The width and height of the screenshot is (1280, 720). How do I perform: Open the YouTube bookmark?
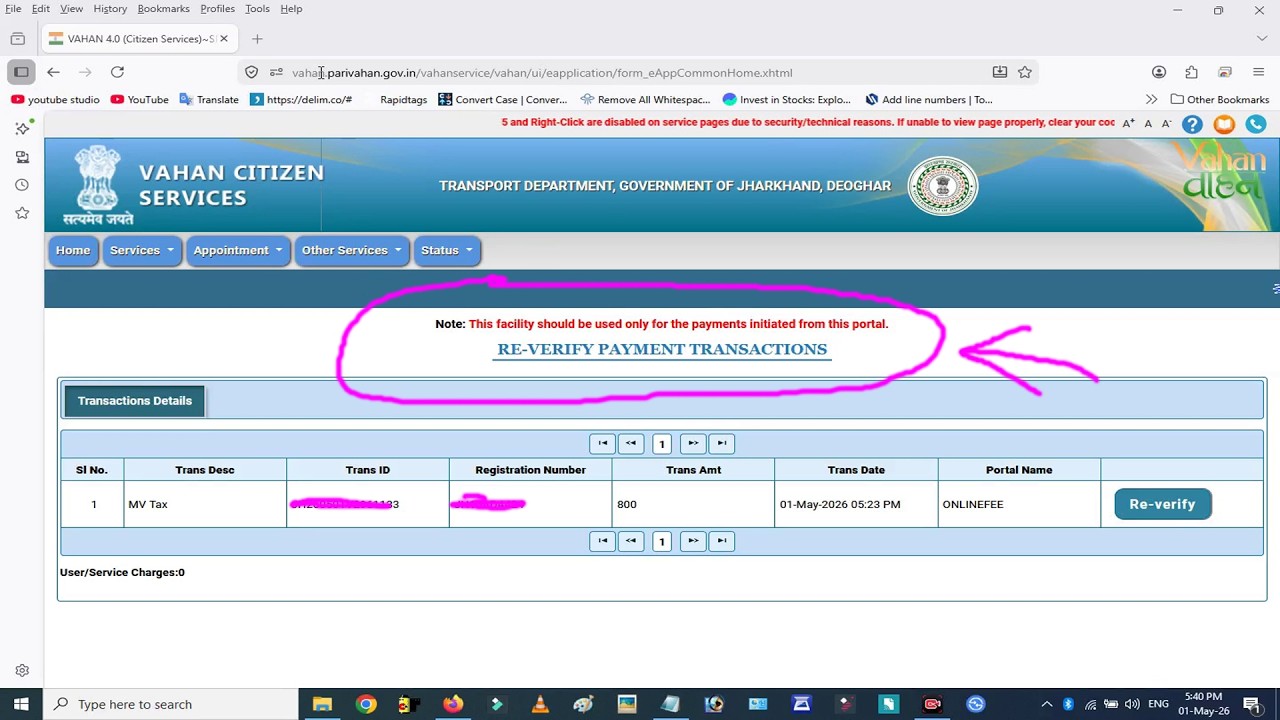click(x=139, y=99)
